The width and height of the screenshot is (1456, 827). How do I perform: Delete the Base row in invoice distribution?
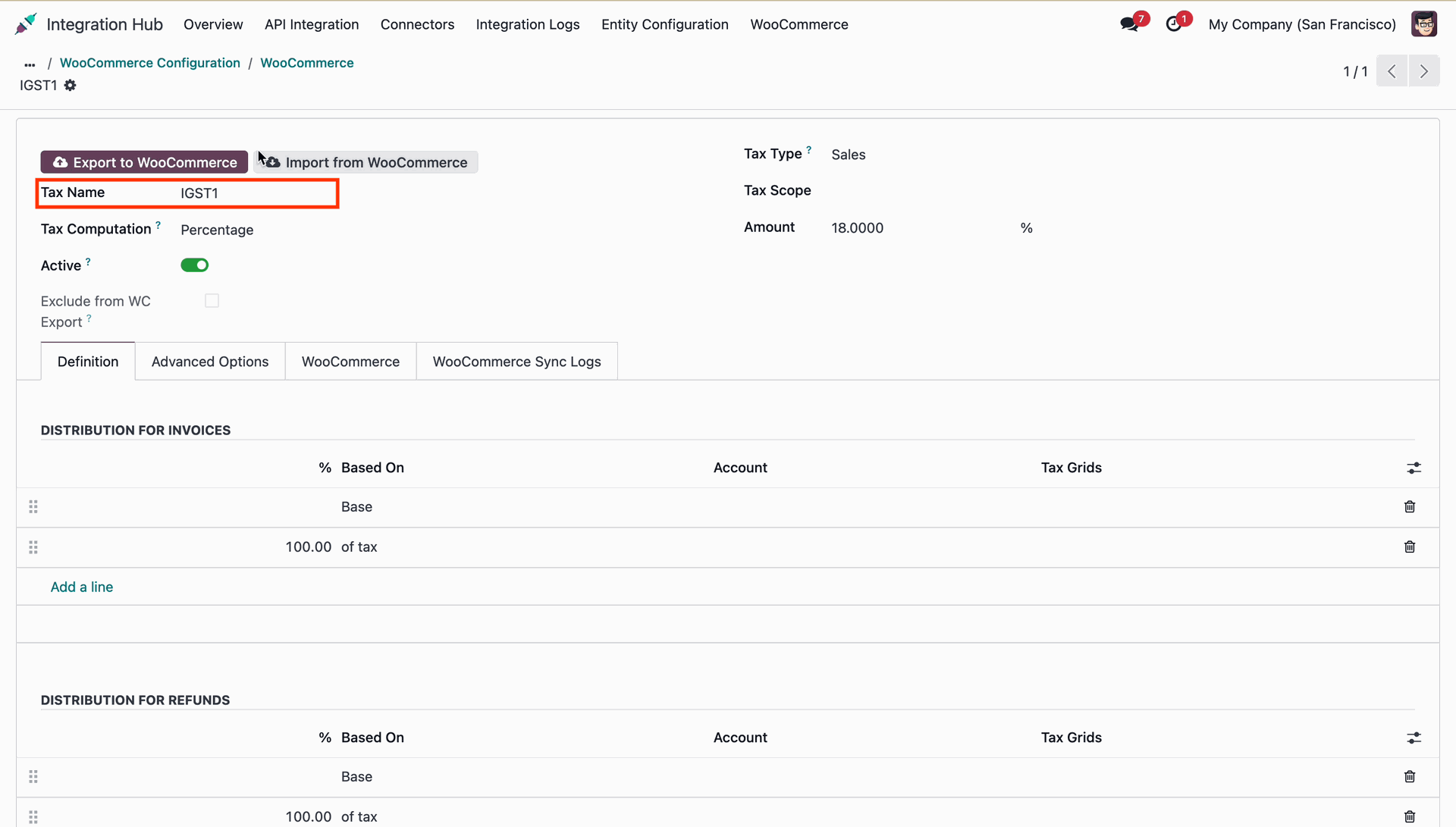coord(1410,507)
